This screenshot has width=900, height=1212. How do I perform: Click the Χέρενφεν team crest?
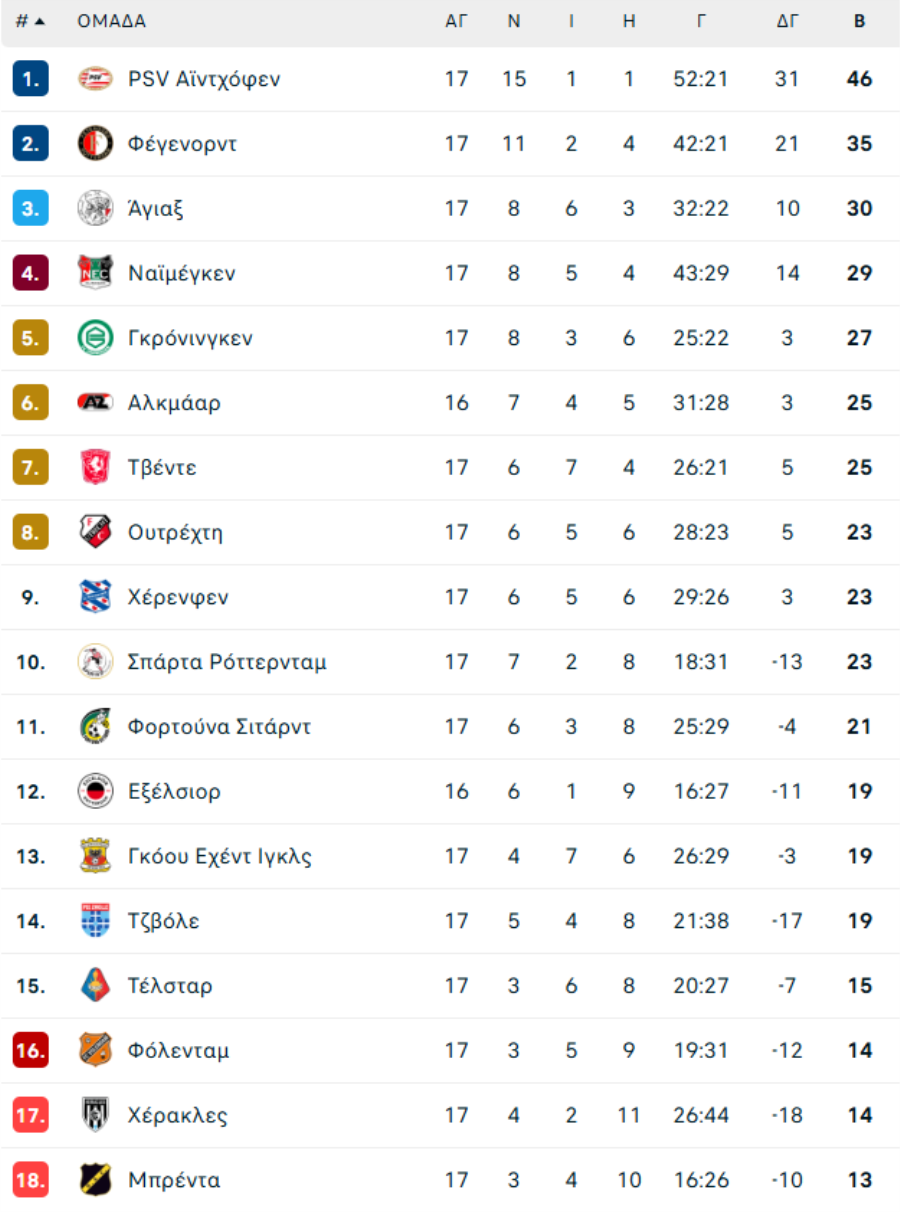(x=95, y=597)
